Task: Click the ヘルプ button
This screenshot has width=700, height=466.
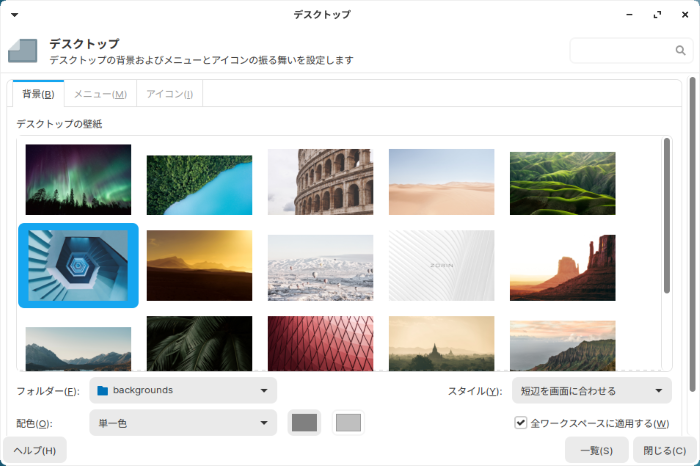Action: click(35, 450)
